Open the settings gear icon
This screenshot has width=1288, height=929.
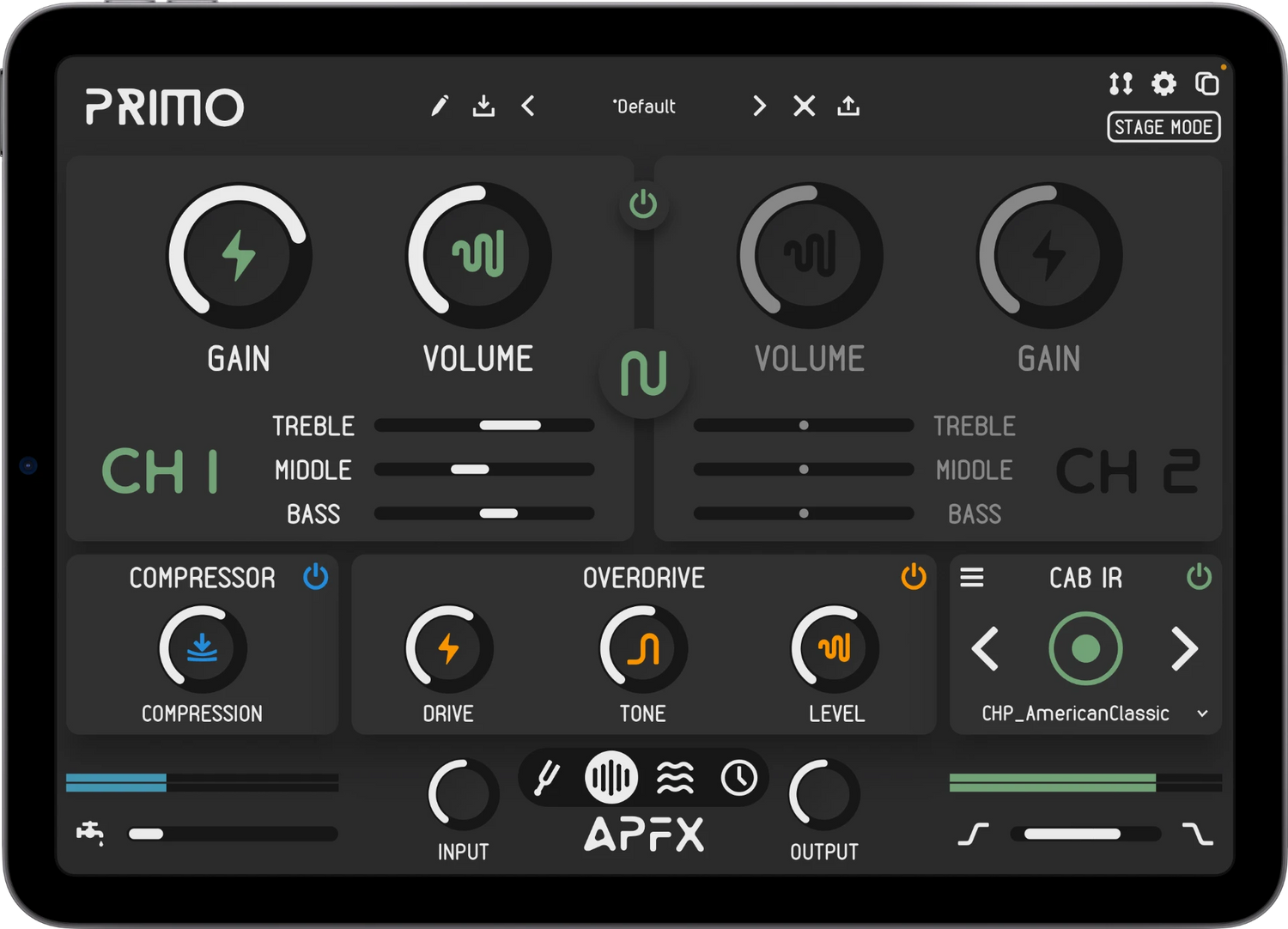click(x=1163, y=83)
